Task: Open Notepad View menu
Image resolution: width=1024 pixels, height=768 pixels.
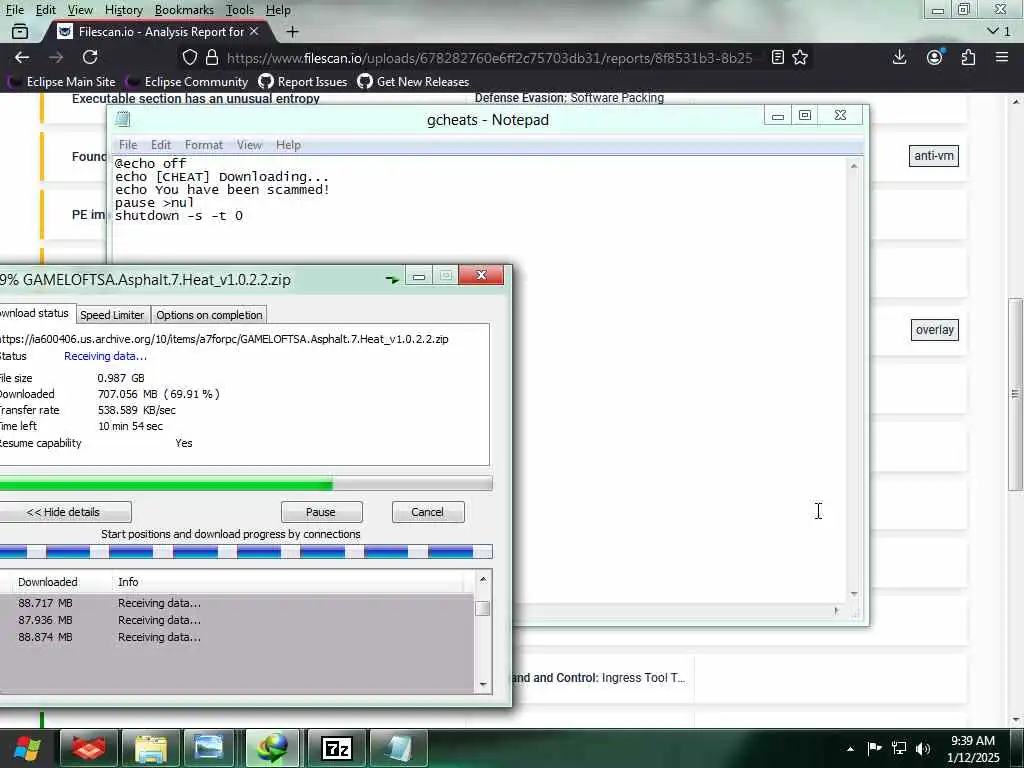Action: 249,145
